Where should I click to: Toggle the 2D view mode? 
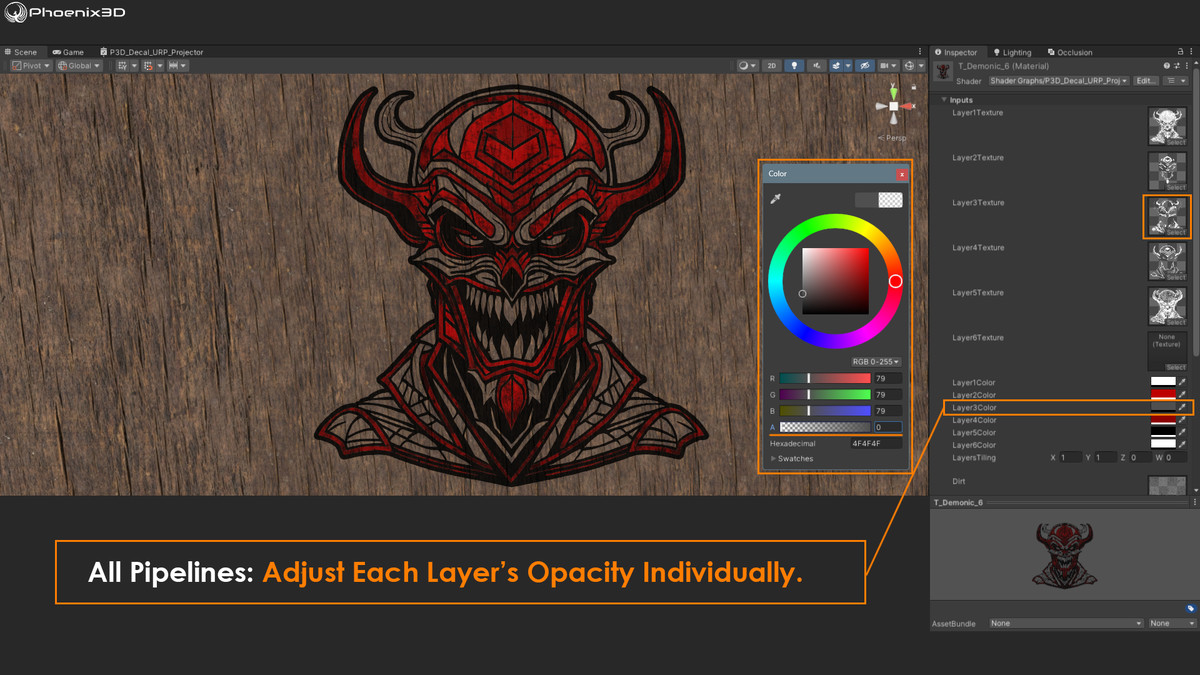click(x=771, y=66)
